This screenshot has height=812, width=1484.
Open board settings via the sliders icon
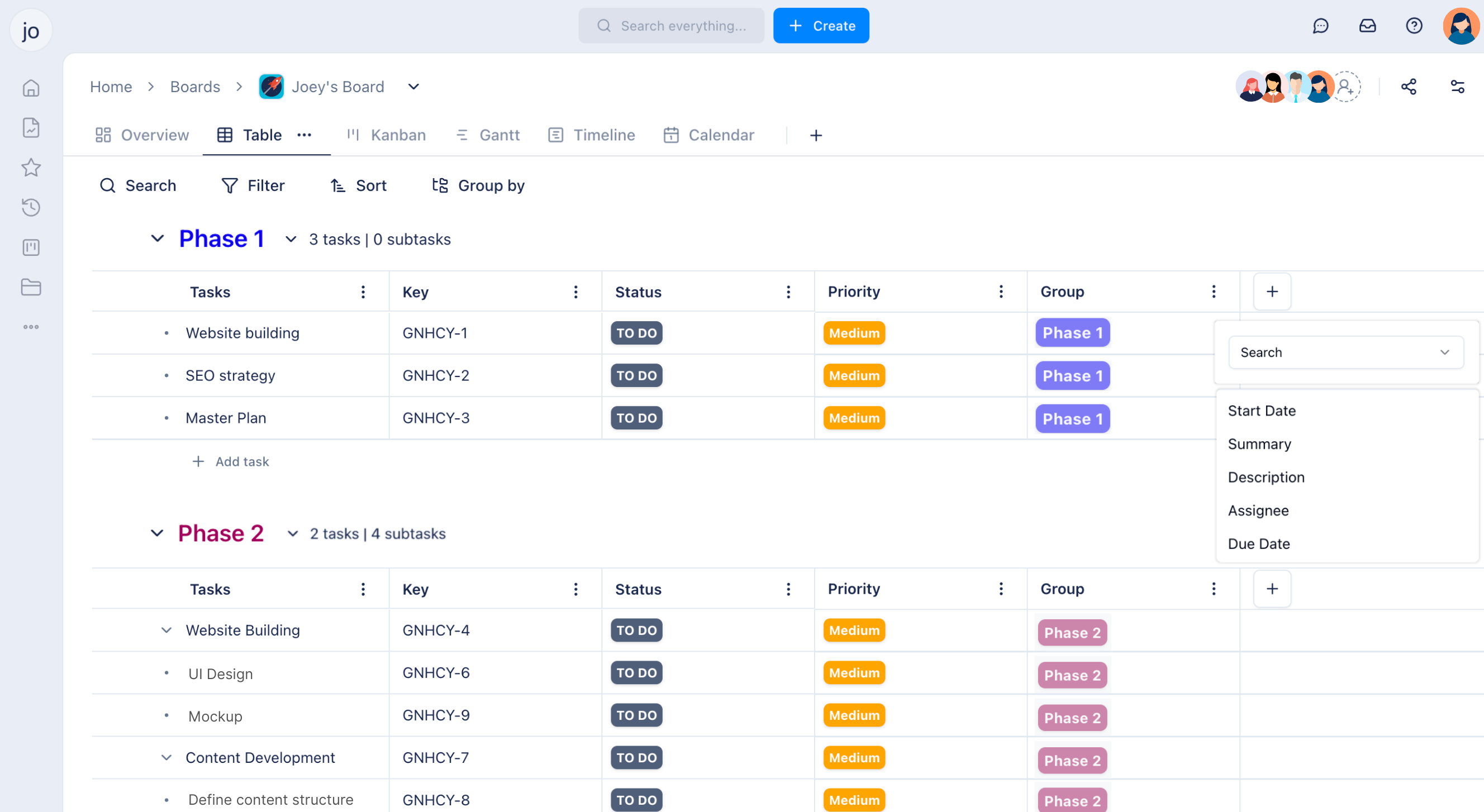(1458, 87)
